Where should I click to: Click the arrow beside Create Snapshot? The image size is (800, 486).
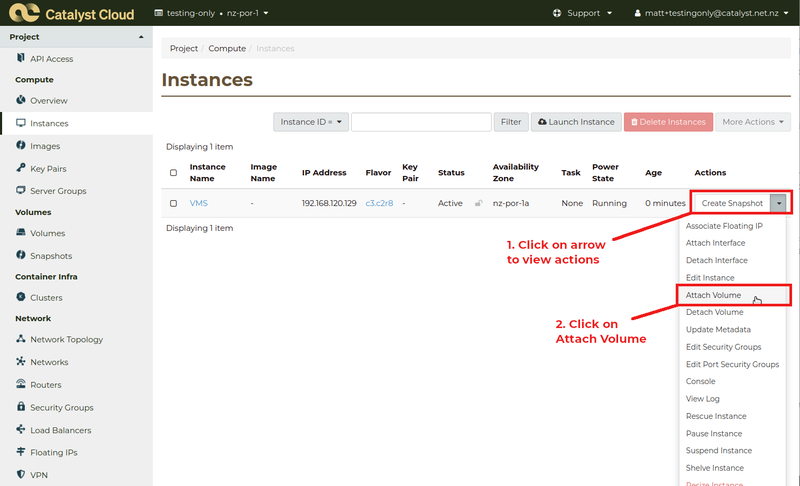[779, 203]
